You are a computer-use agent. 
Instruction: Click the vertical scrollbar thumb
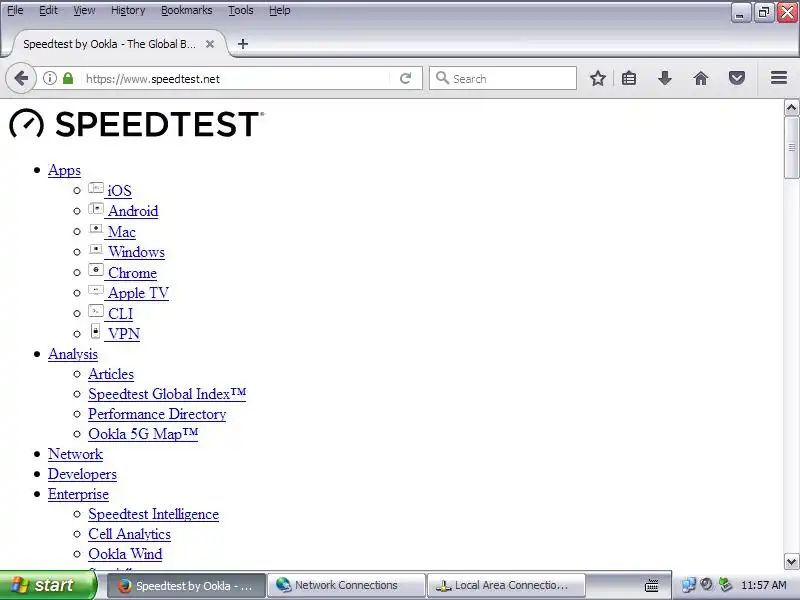click(791, 148)
